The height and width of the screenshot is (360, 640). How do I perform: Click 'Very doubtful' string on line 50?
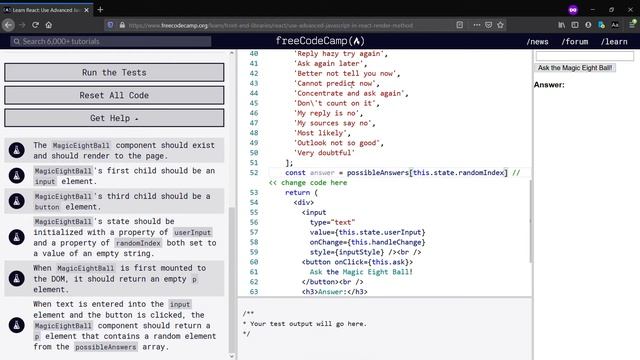pyautogui.click(x=324, y=153)
